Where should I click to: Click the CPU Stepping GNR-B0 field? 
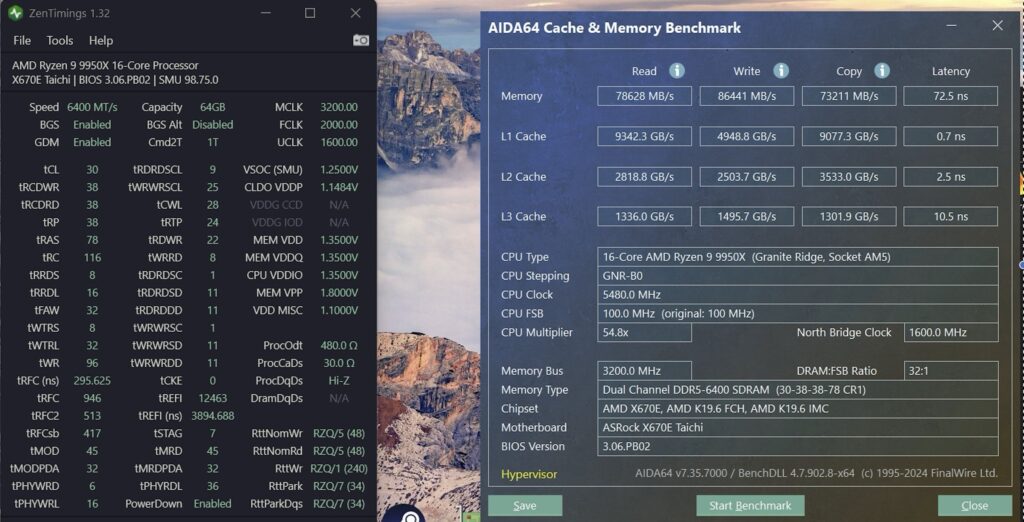tap(797, 276)
